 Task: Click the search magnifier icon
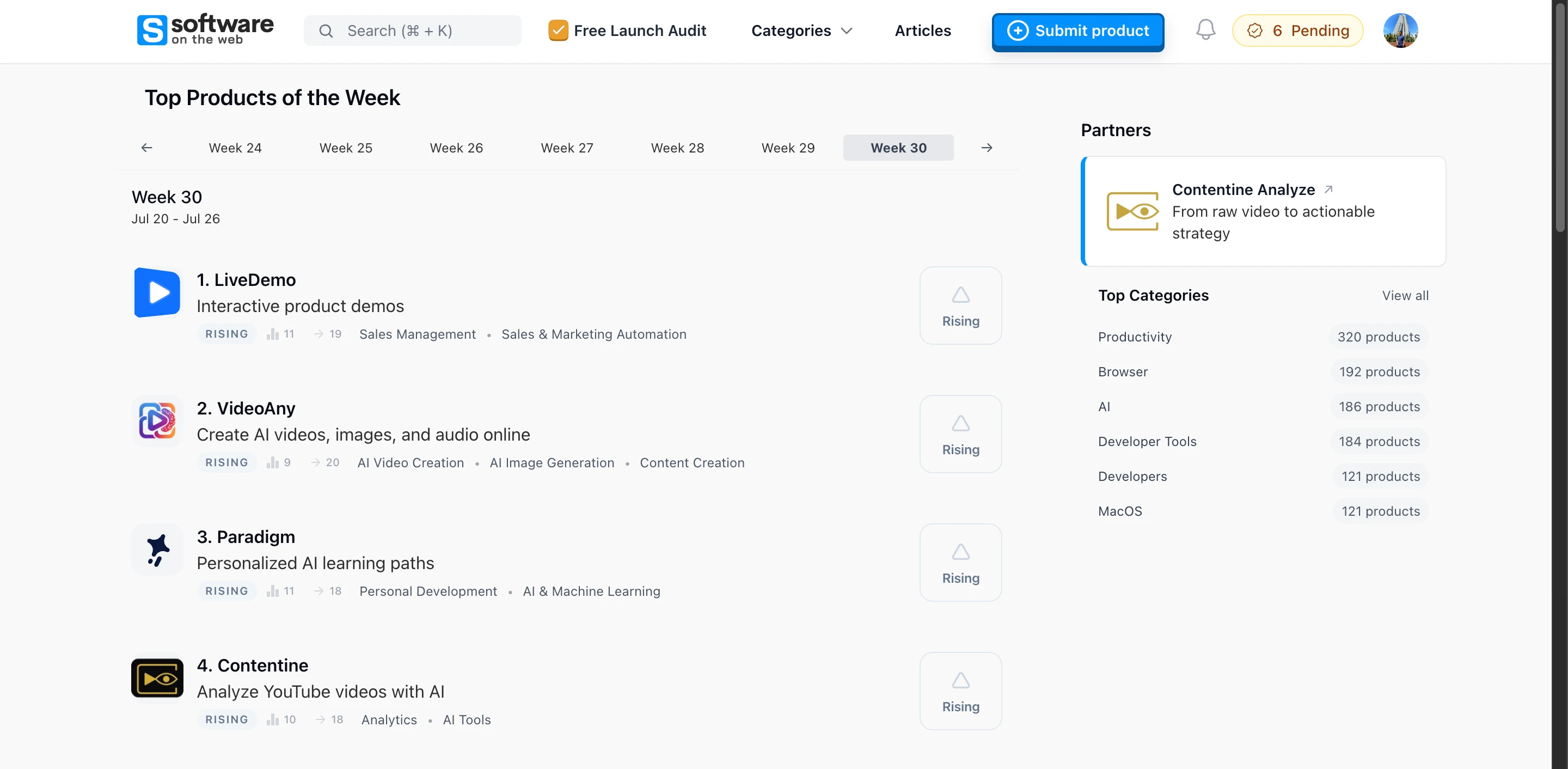(326, 30)
